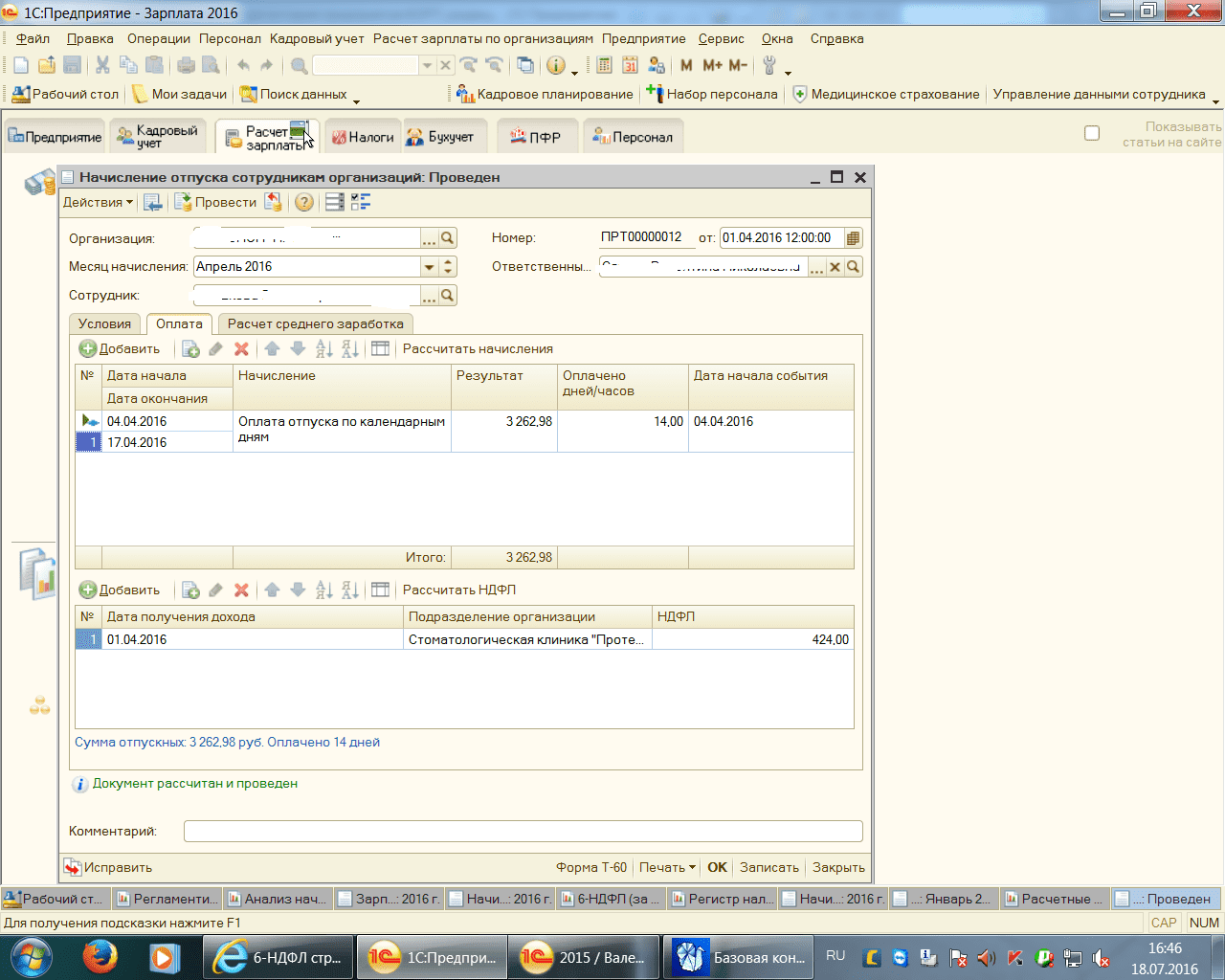Screen dimensions: 1225x980
Task: Click inside the Комментарий input field
Action: pyautogui.click(x=523, y=831)
